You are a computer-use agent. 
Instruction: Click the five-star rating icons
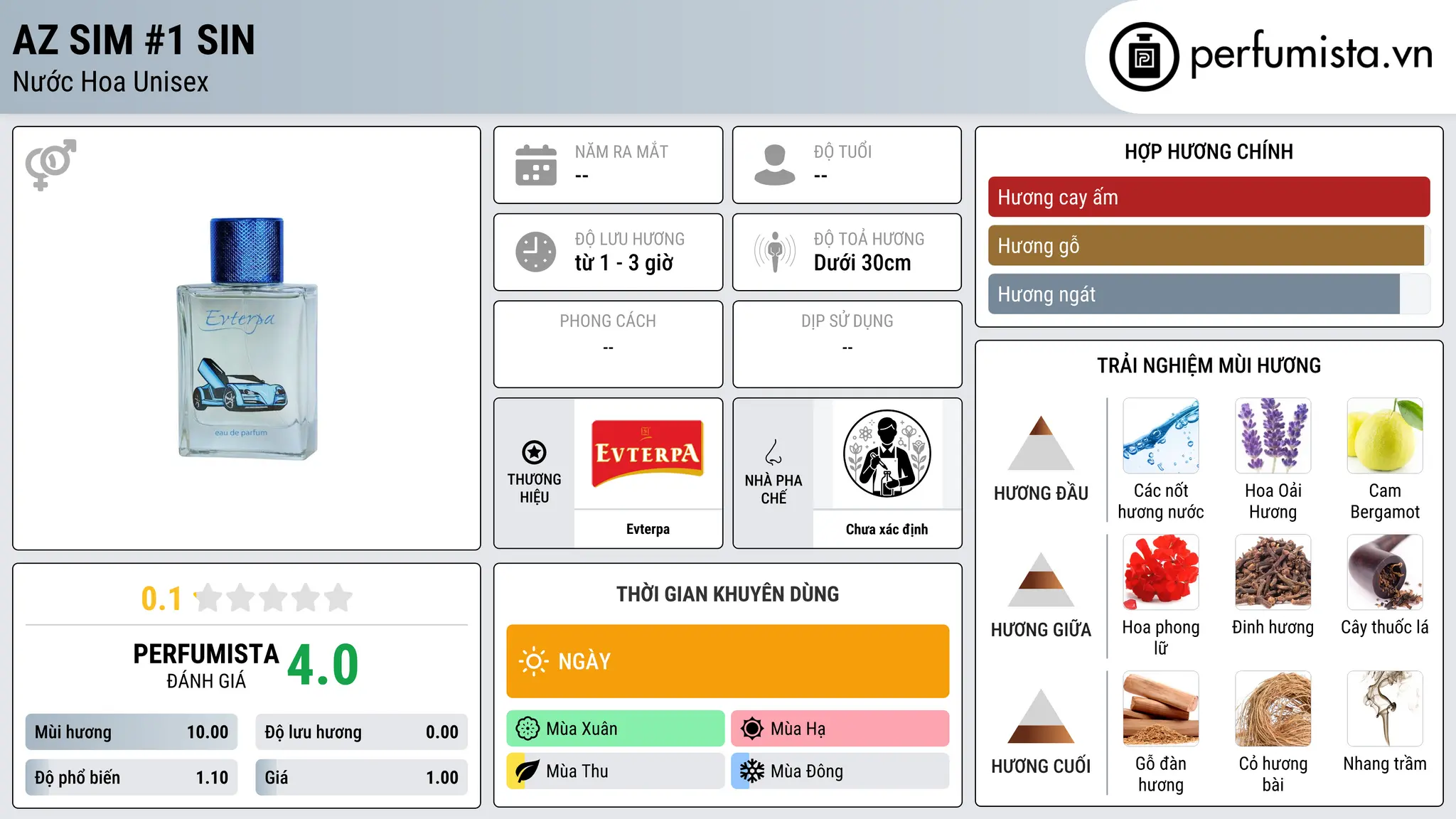pyautogui.click(x=273, y=598)
